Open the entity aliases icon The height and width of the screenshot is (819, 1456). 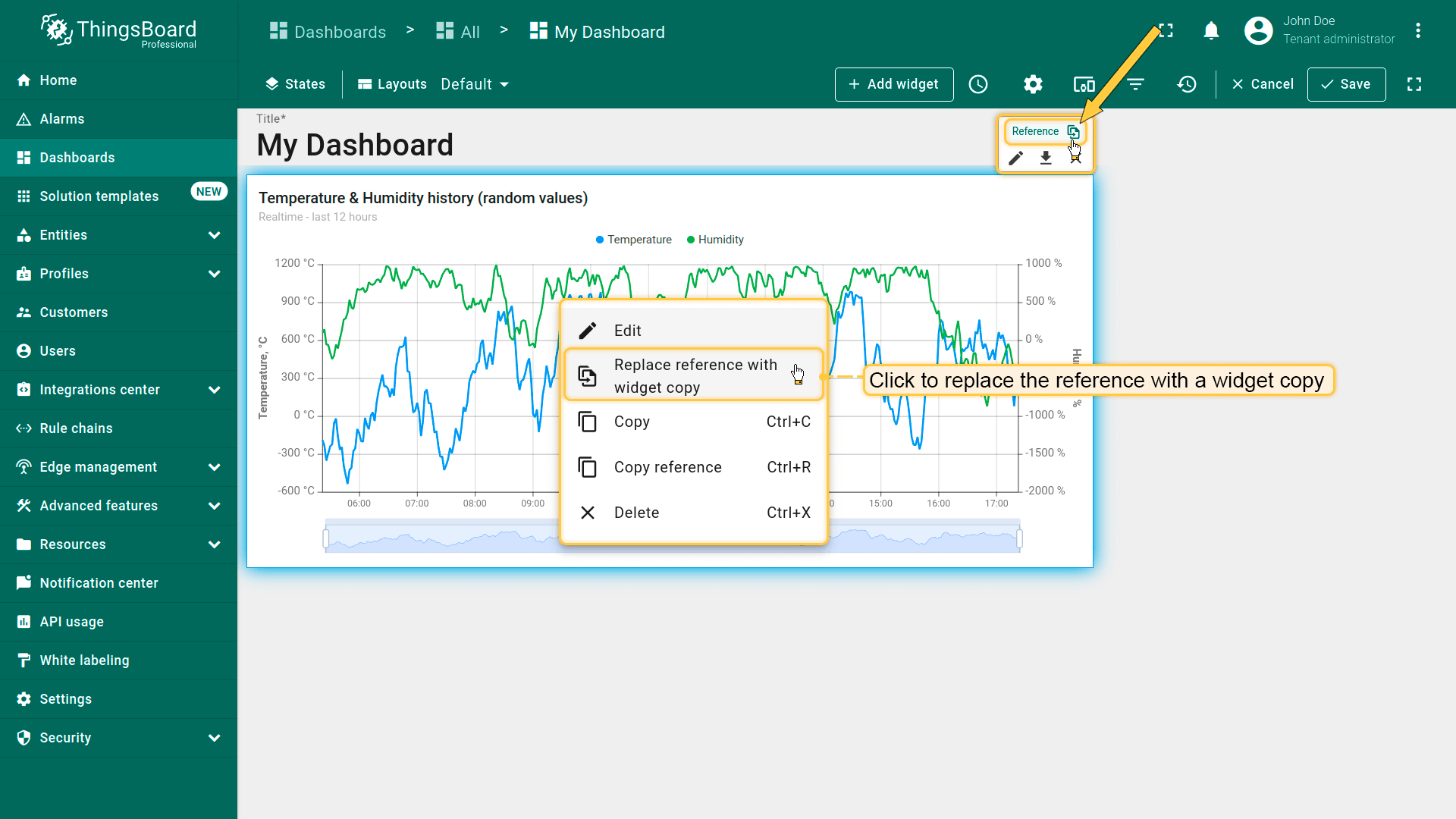(1084, 84)
